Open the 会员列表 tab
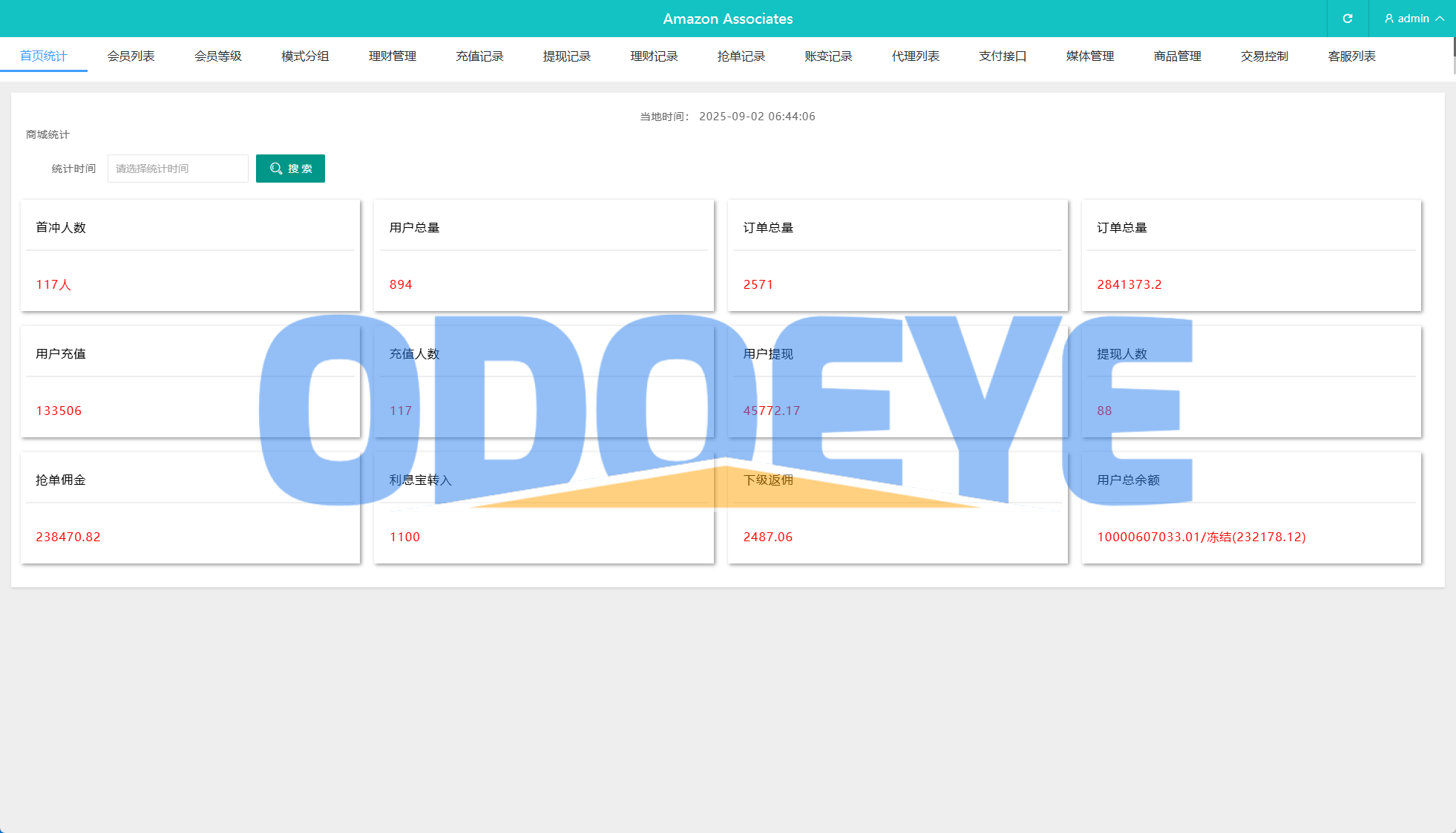Image resolution: width=1456 pixels, height=833 pixels. click(x=131, y=56)
